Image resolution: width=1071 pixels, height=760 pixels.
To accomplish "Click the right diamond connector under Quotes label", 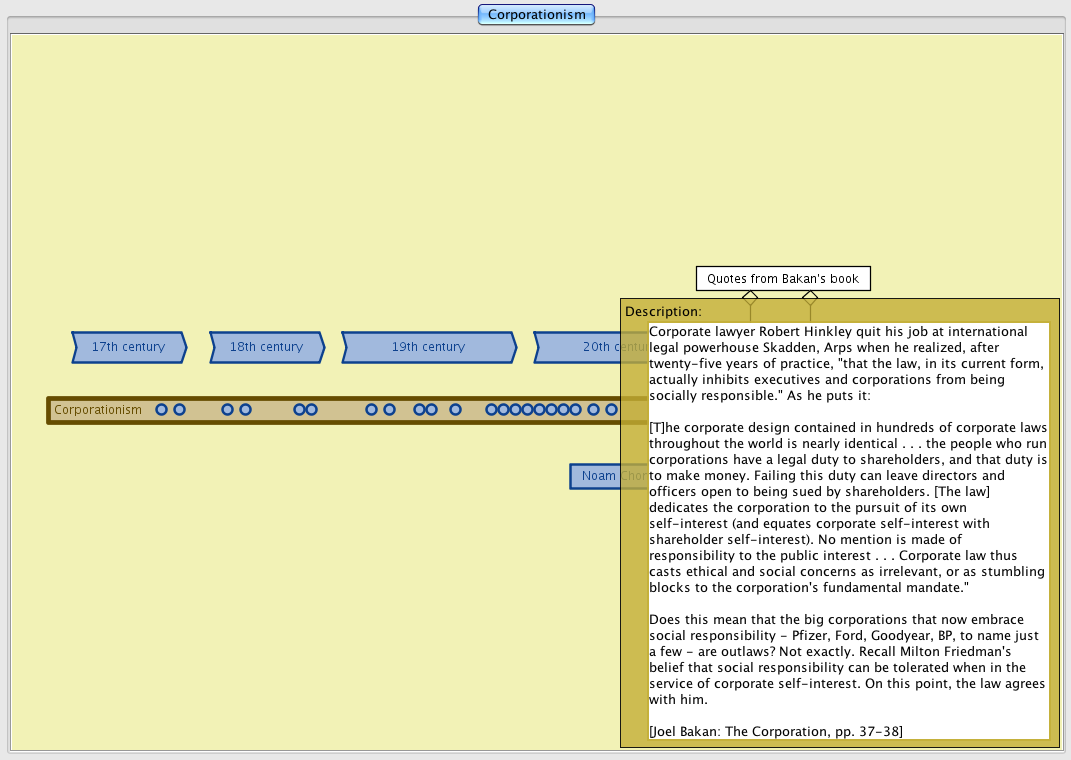I will click(810, 297).
